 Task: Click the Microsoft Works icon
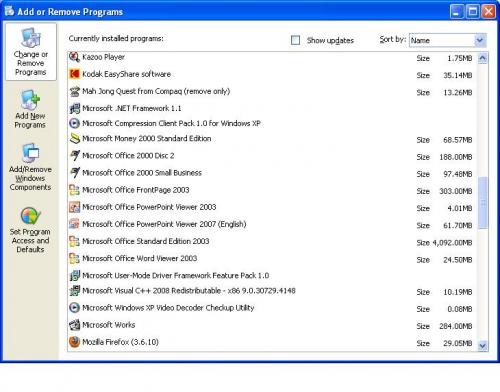coord(74,325)
